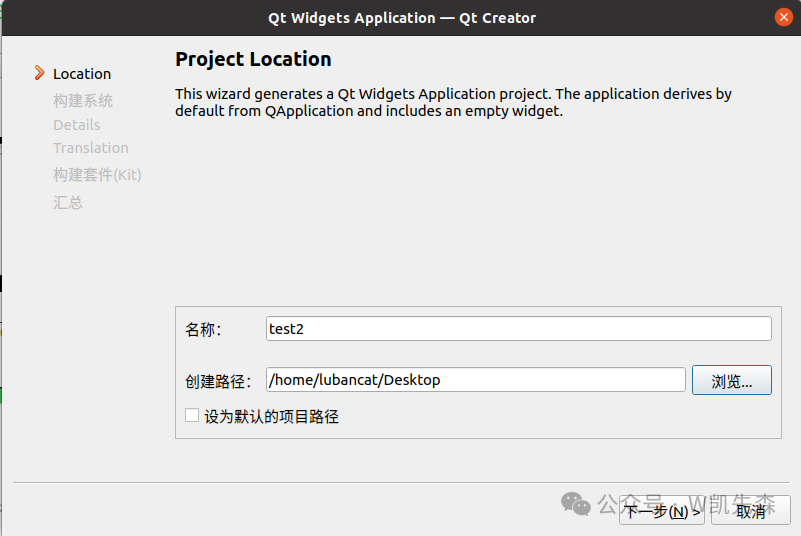Viewport: 801px width, 536px height.
Task: Click the 名称 label
Action: click(203, 330)
